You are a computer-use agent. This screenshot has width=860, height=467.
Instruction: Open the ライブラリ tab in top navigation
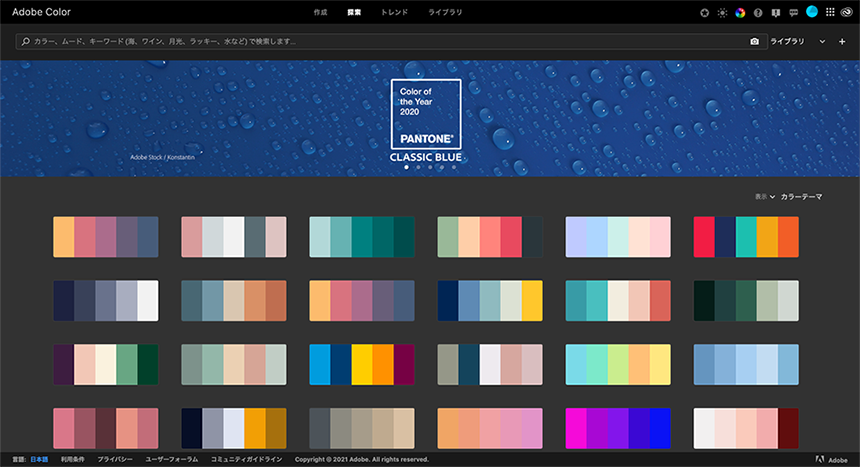point(445,12)
